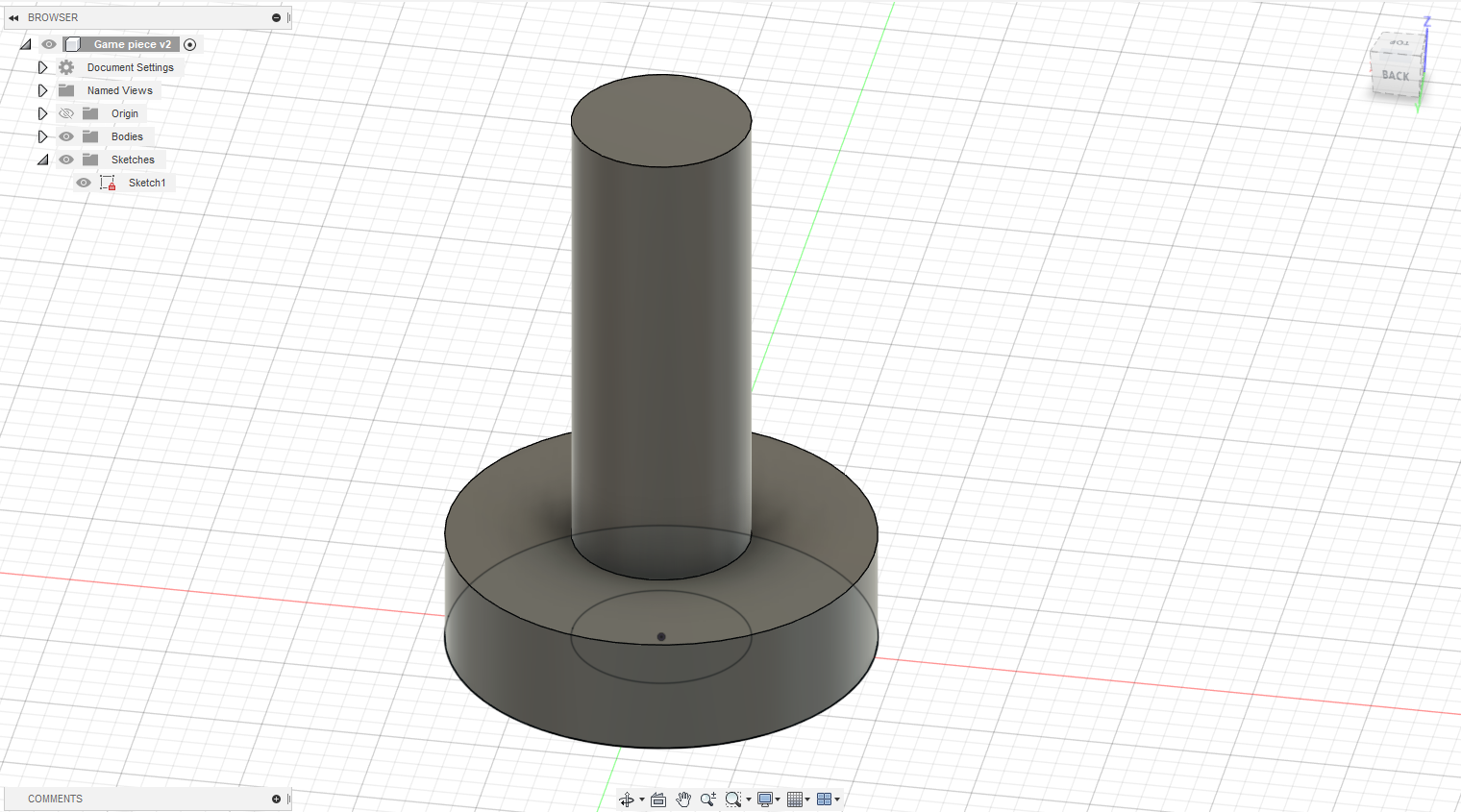
Task: Expand the Document Settings node
Action: 42,67
